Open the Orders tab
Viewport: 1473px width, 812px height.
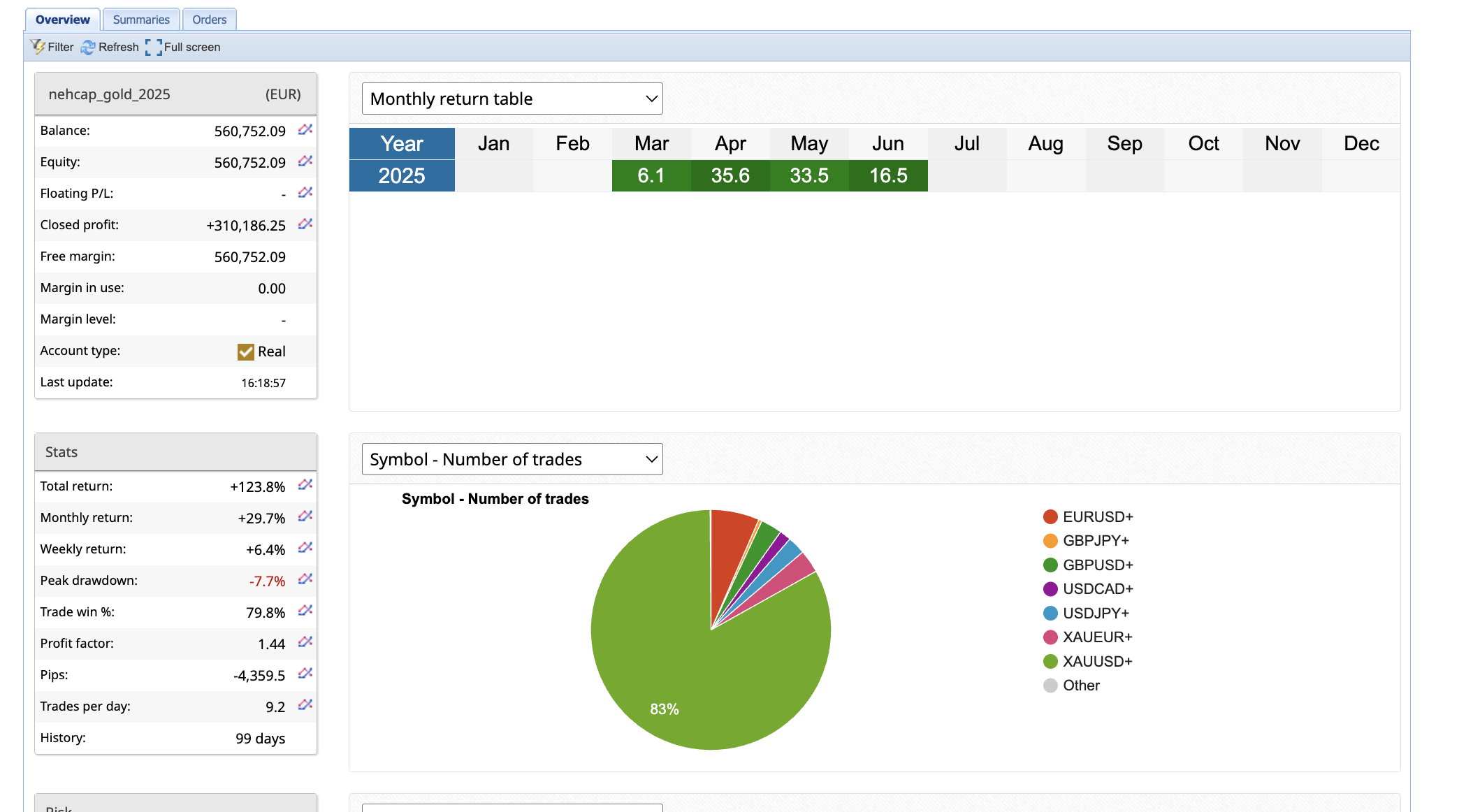(209, 20)
